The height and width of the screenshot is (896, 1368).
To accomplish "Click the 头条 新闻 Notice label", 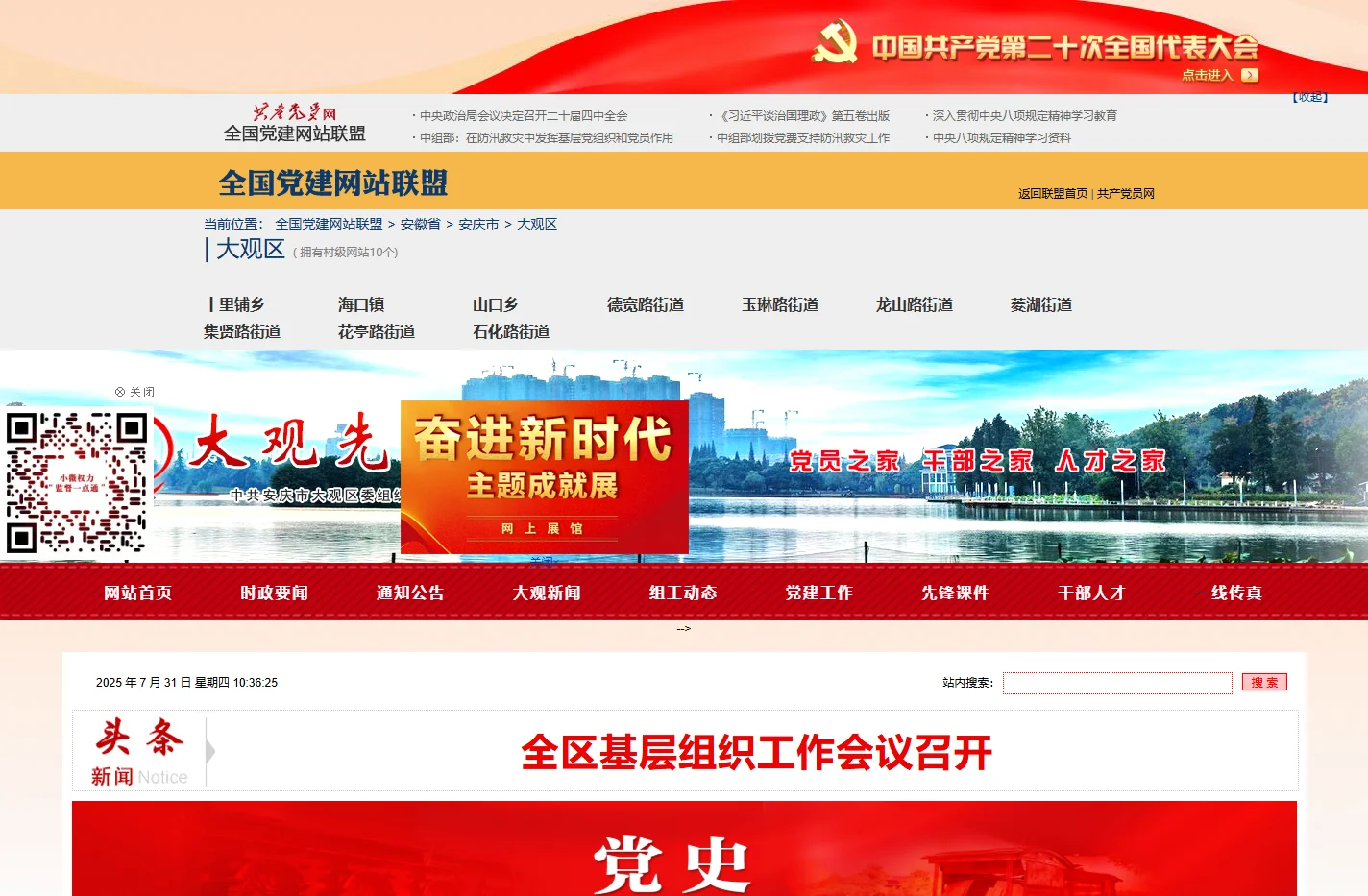I will 140,752.
